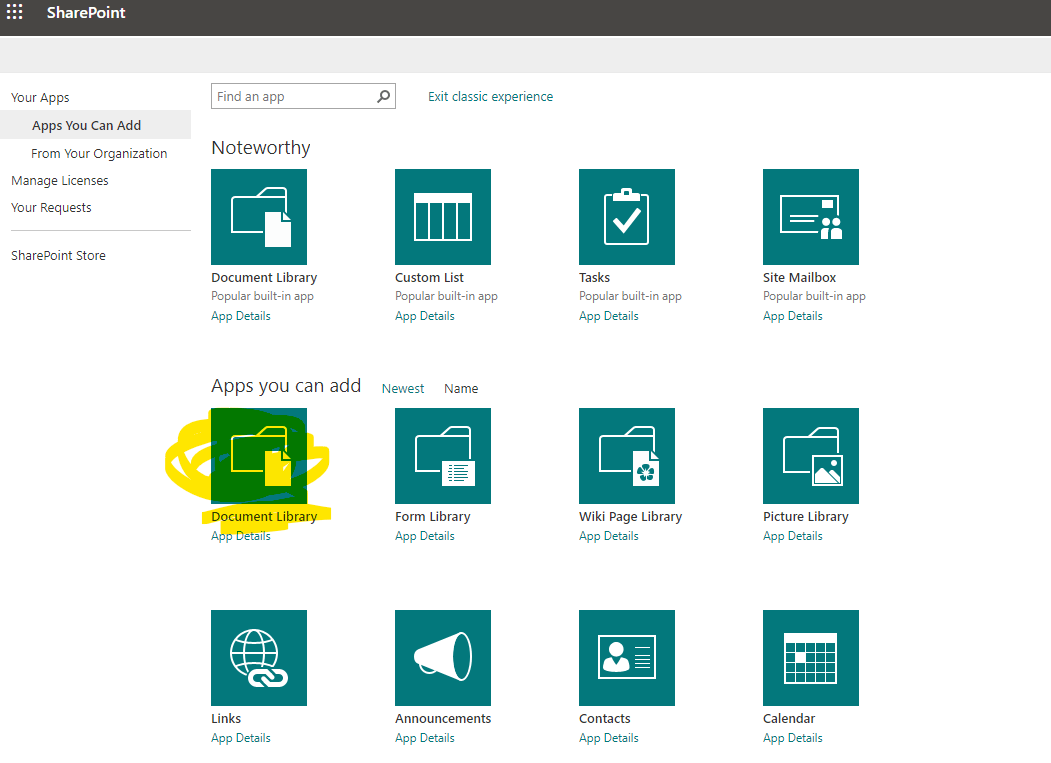The image size is (1051, 763).
Task: Open From Your Organization section
Action: tap(99, 154)
